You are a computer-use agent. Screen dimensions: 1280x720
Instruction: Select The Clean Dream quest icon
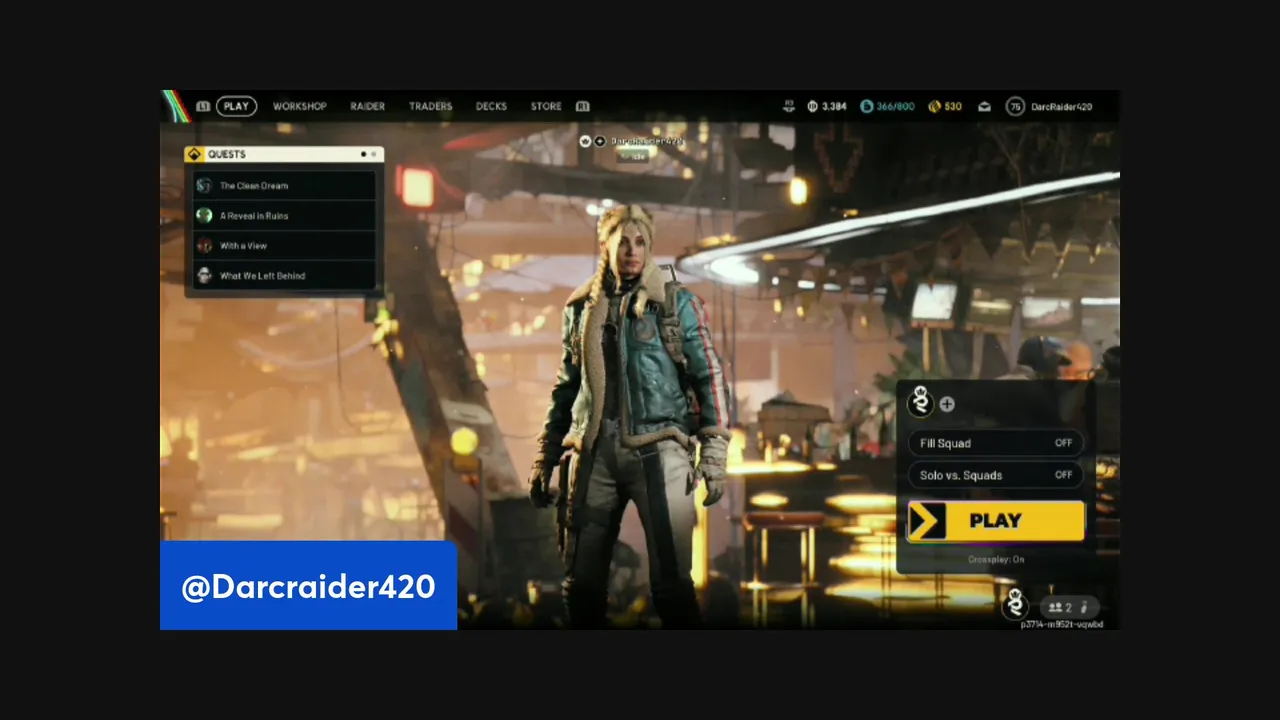click(204, 185)
